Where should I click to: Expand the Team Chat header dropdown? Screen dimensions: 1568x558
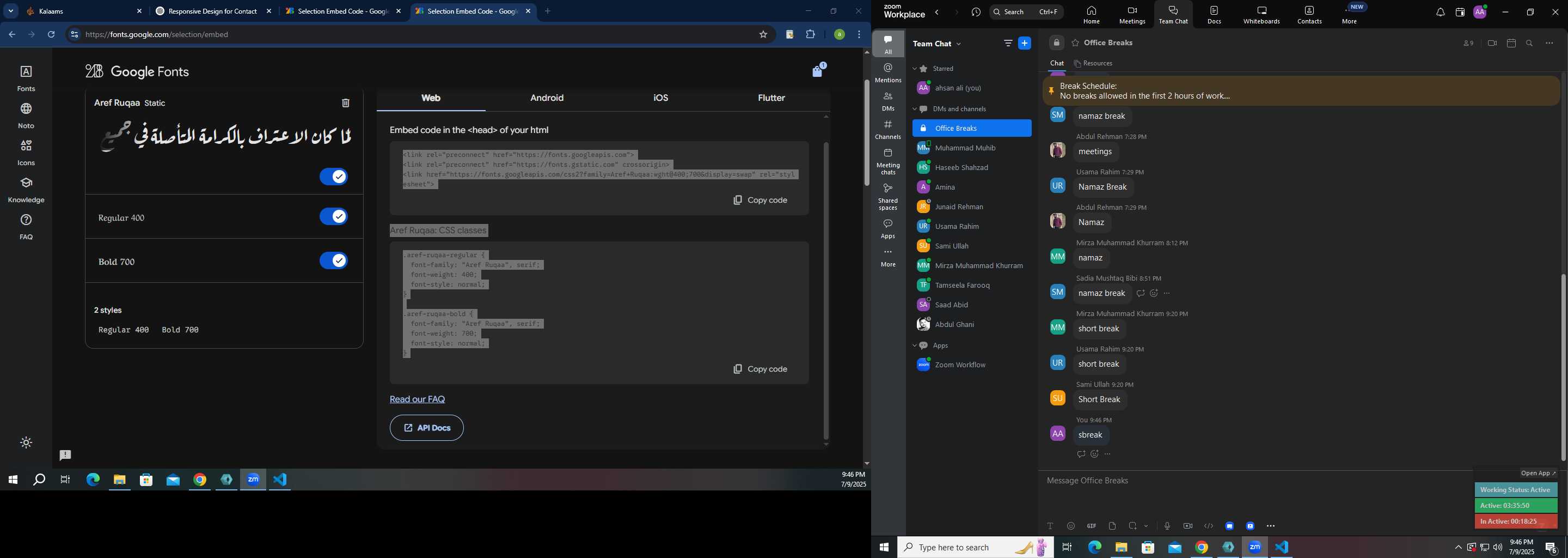[959, 44]
